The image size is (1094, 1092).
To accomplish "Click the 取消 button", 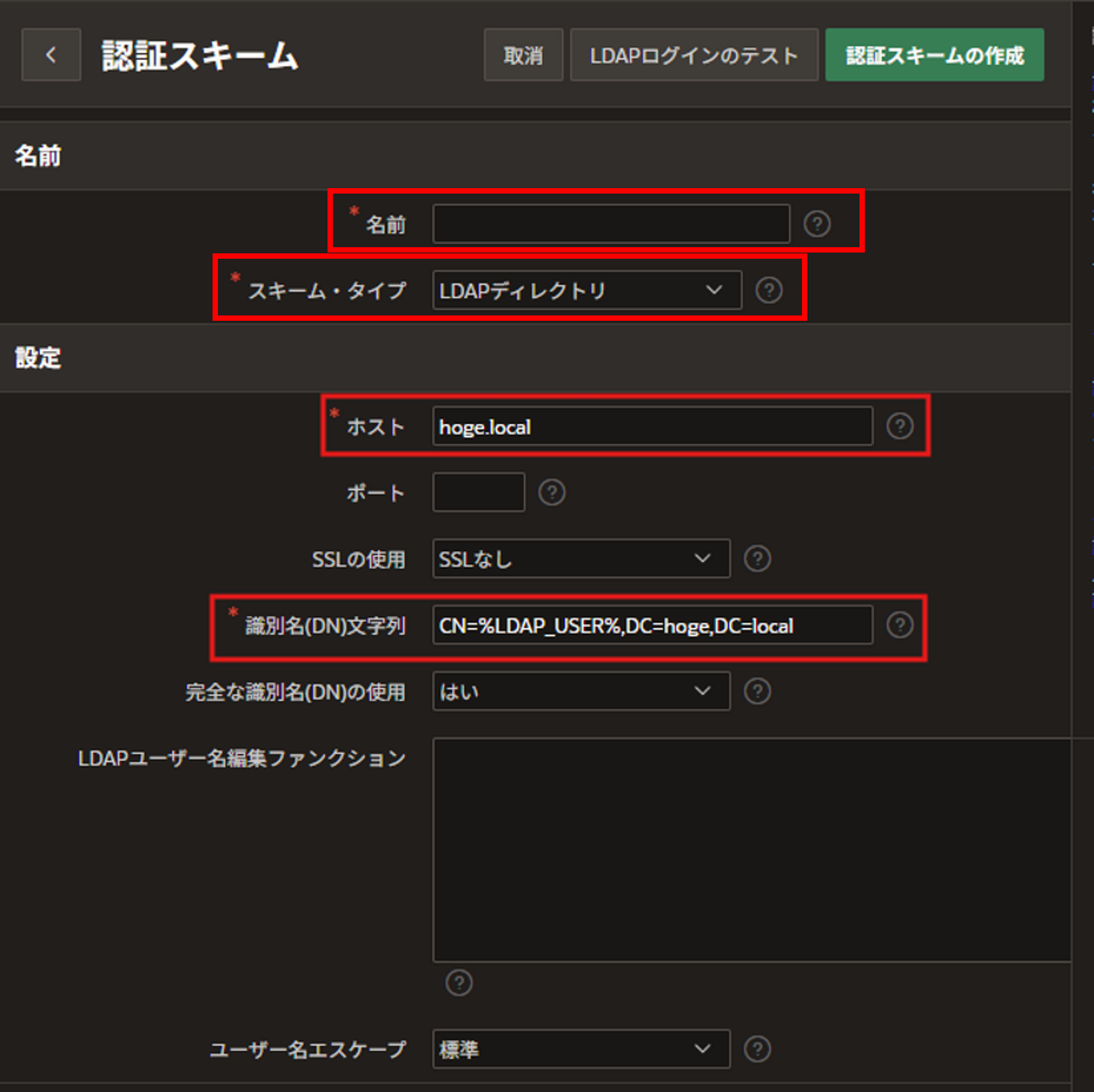I will [523, 55].
